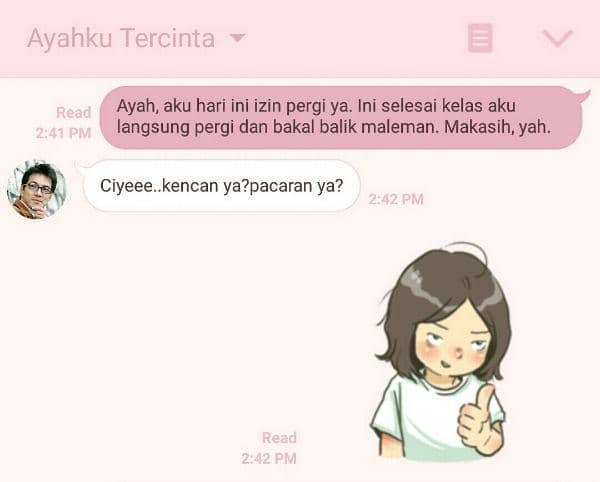This screenshot has height=482, width=600.
Task: Select the pink sent message starting 'Ayah, aku hari ini'
Action: pos(344,117)
